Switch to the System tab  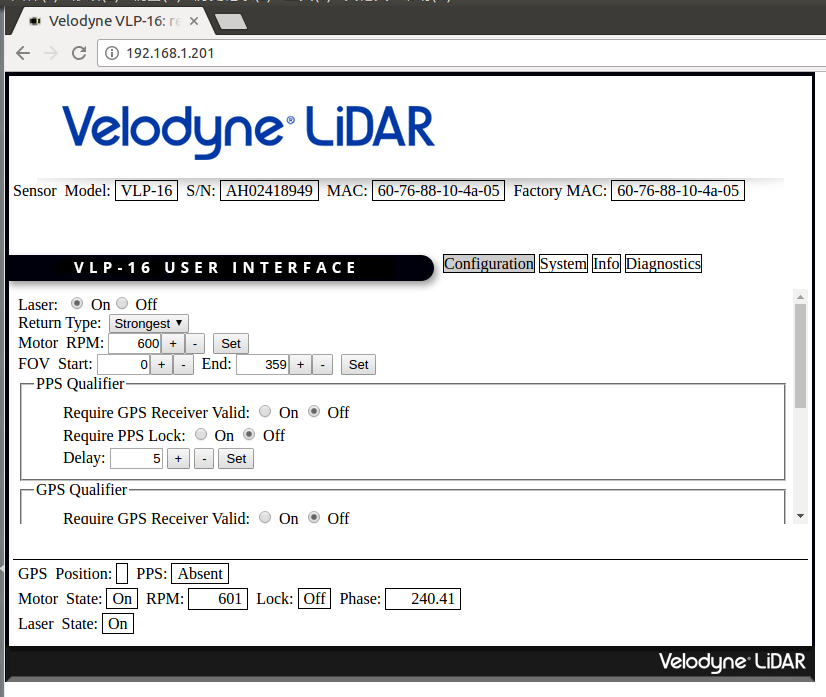(563, 263)
